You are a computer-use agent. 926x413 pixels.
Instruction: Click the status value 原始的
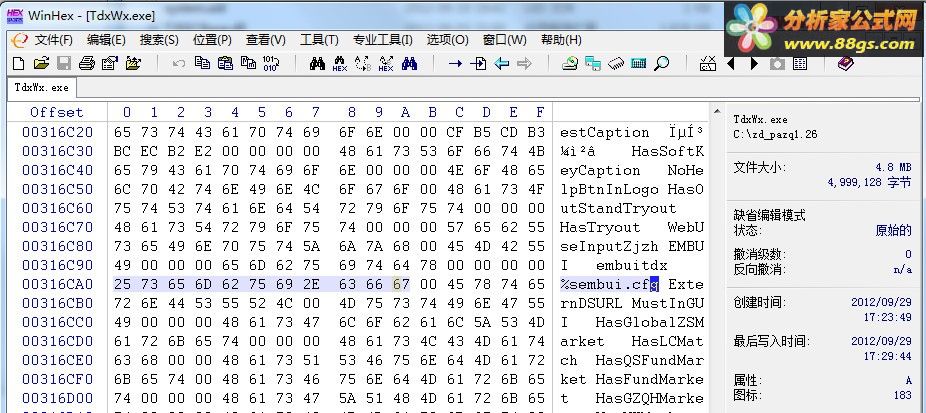tap(894, 230)
